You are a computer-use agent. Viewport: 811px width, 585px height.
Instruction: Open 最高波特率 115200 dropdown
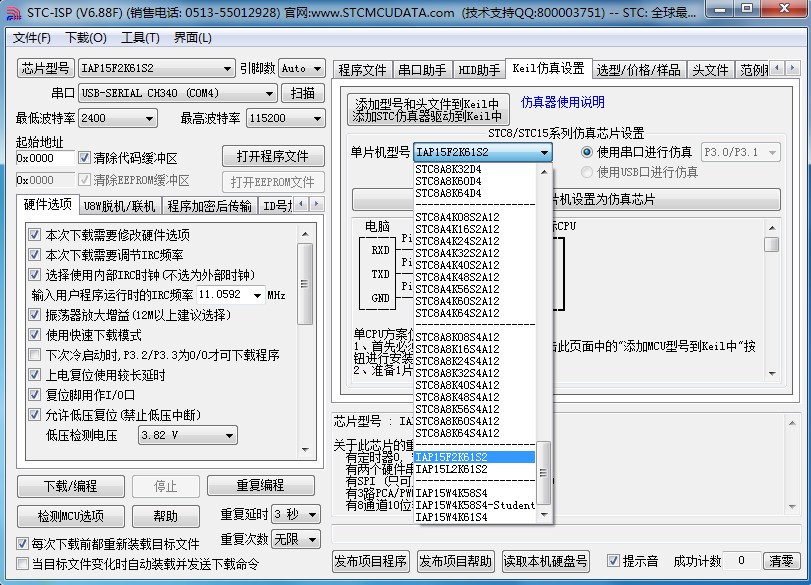[286, 118]
